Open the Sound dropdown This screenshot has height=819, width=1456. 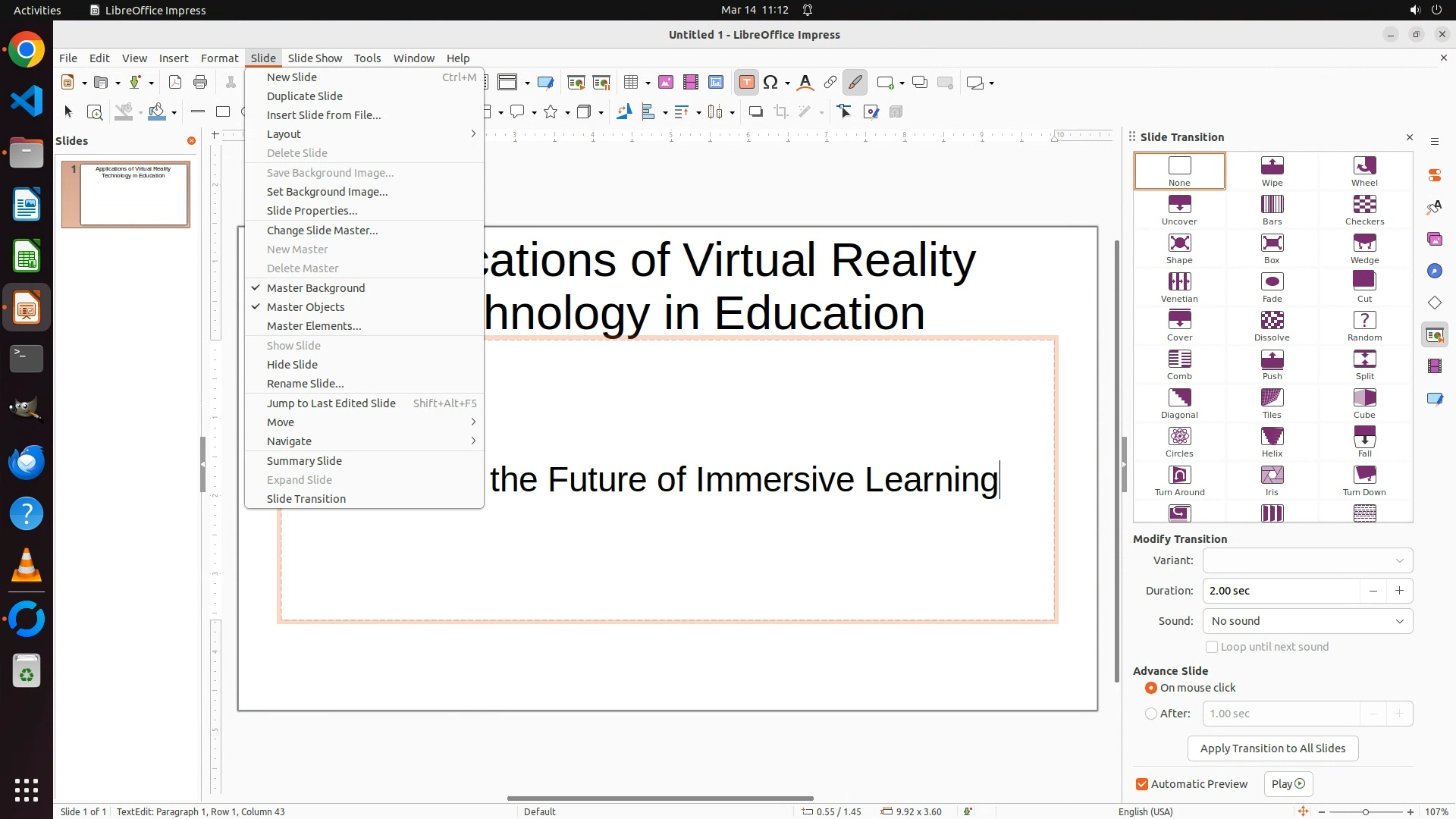(1307, 621)
